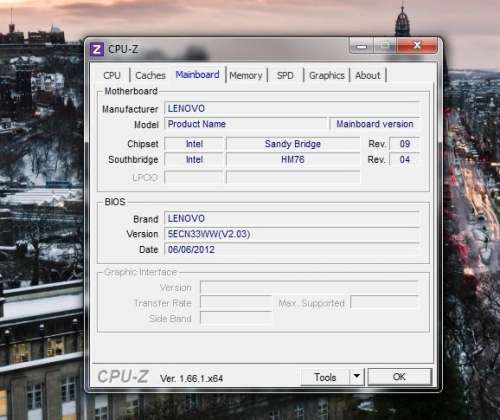This screenshot has width=500, height=420.
Task: Switch to the SPD tab
Action: click(x=285, y=76)
